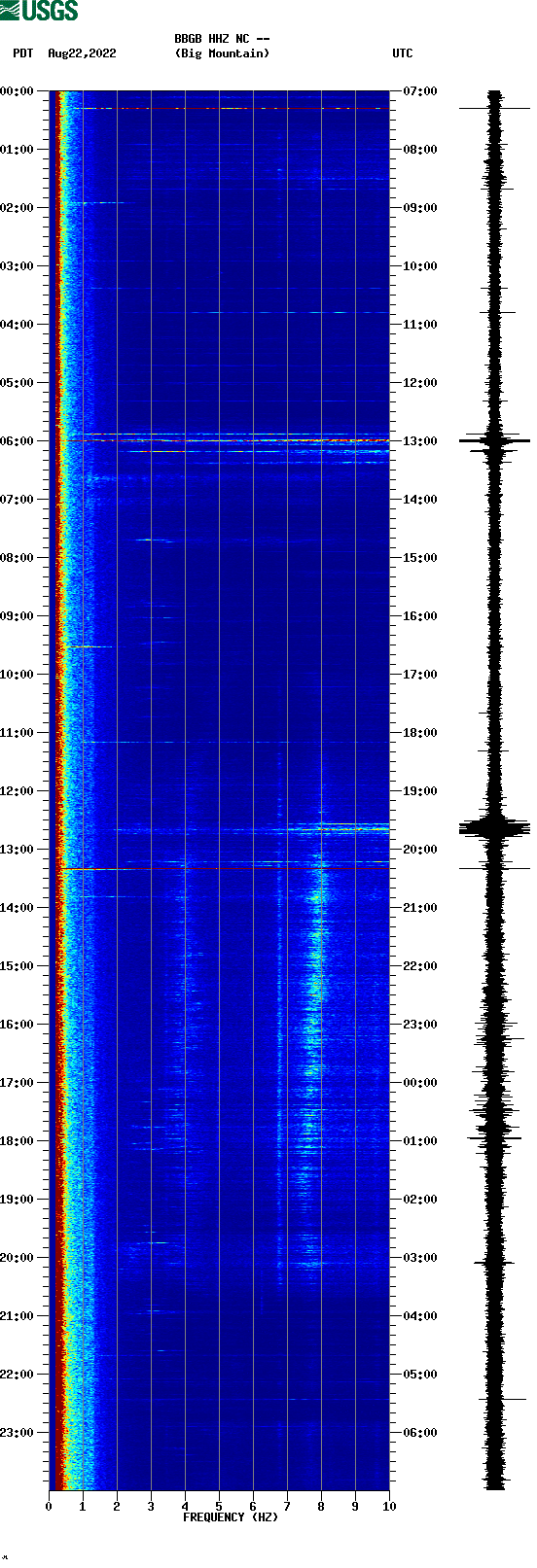Click the 13:00 UTC label on right
This screenshot has height=1568, width=537.
[x=420, y=441]
